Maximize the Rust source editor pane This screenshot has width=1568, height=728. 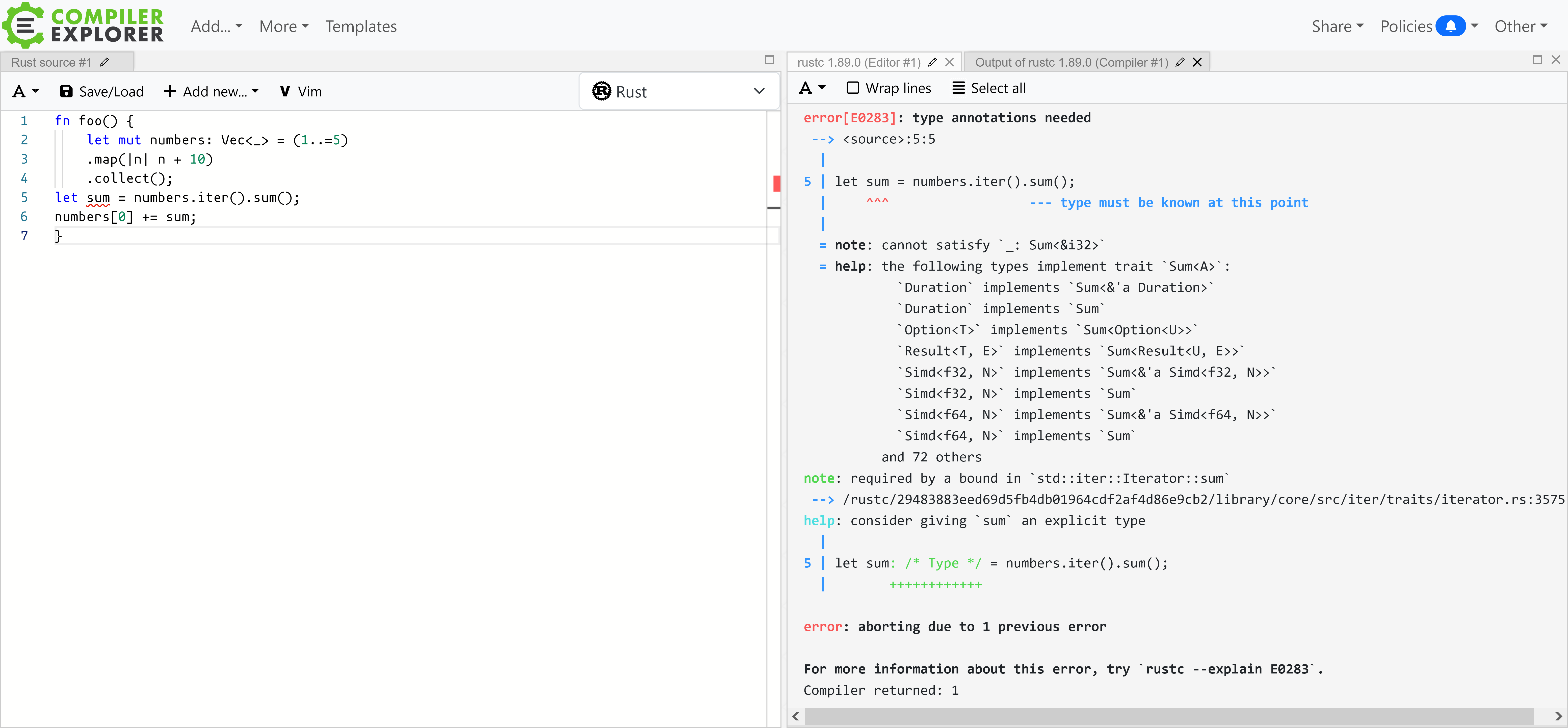pos(769,60)
